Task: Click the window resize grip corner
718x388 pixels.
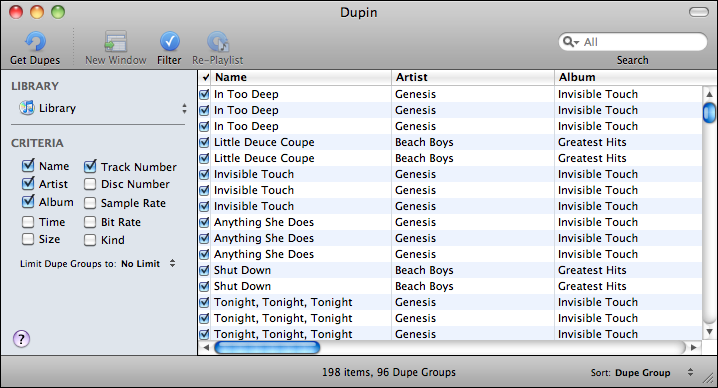Action: (709, 378)
